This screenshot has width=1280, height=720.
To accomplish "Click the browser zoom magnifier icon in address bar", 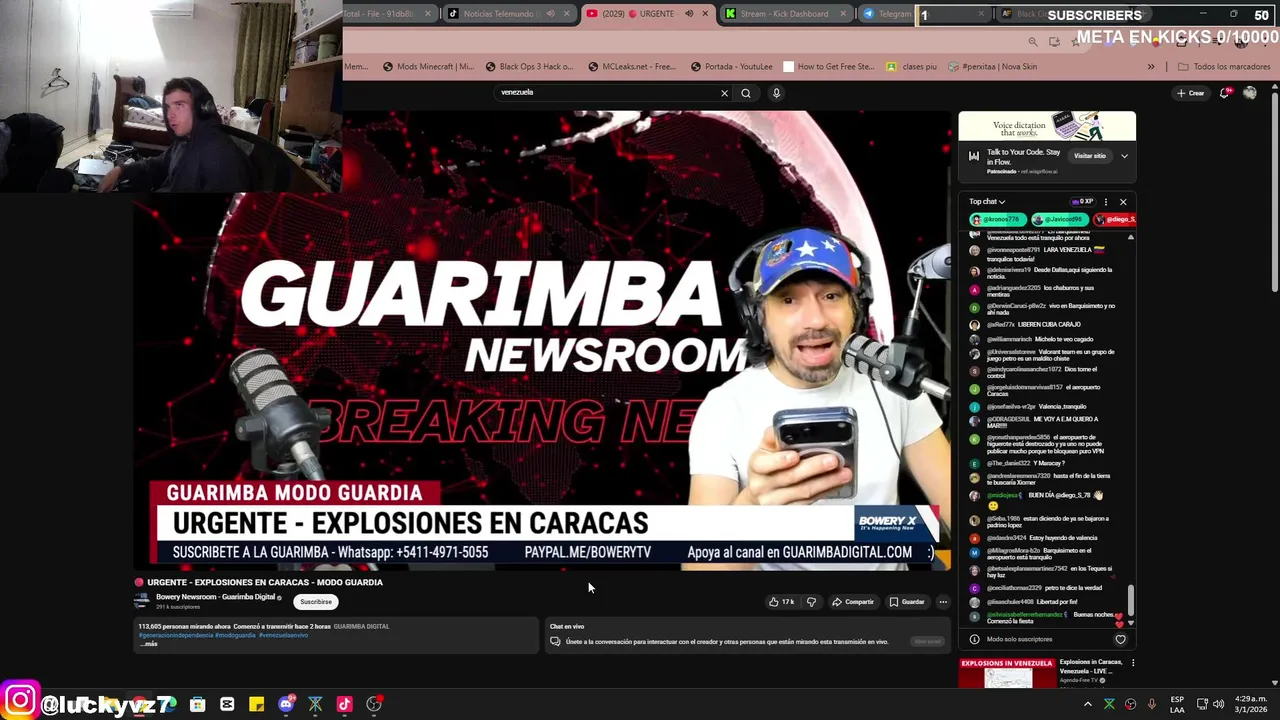I will pos(1032,41).
